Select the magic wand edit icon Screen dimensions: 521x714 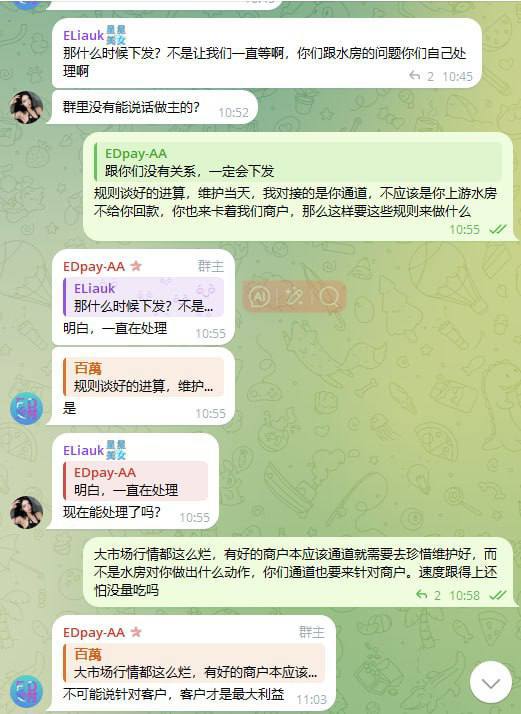(x=294, y=297)
